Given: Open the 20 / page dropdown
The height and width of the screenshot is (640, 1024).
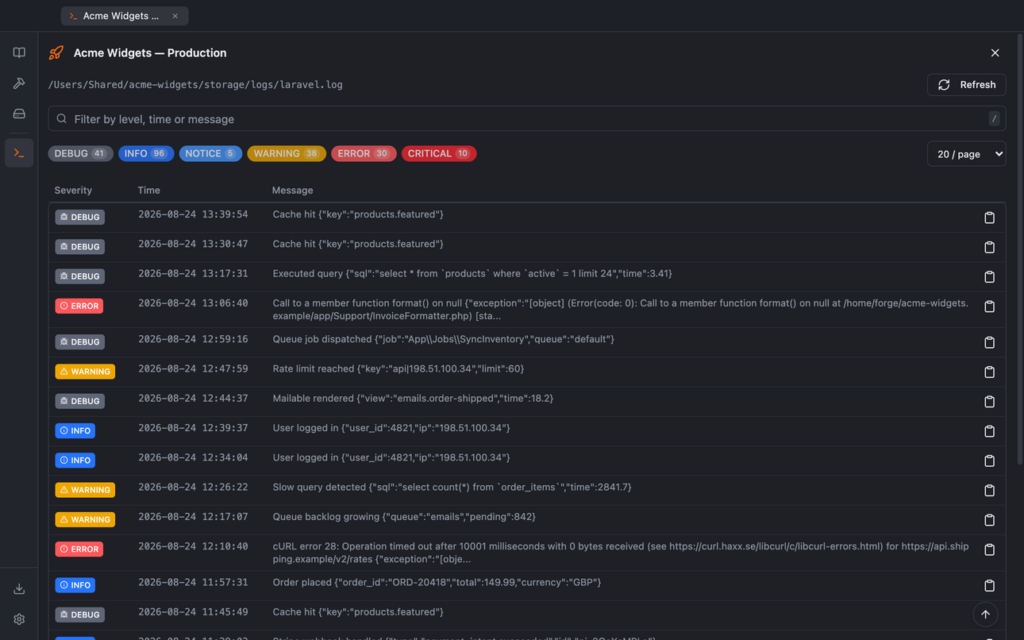Looking at the screenshot, I should pos(967,154).
